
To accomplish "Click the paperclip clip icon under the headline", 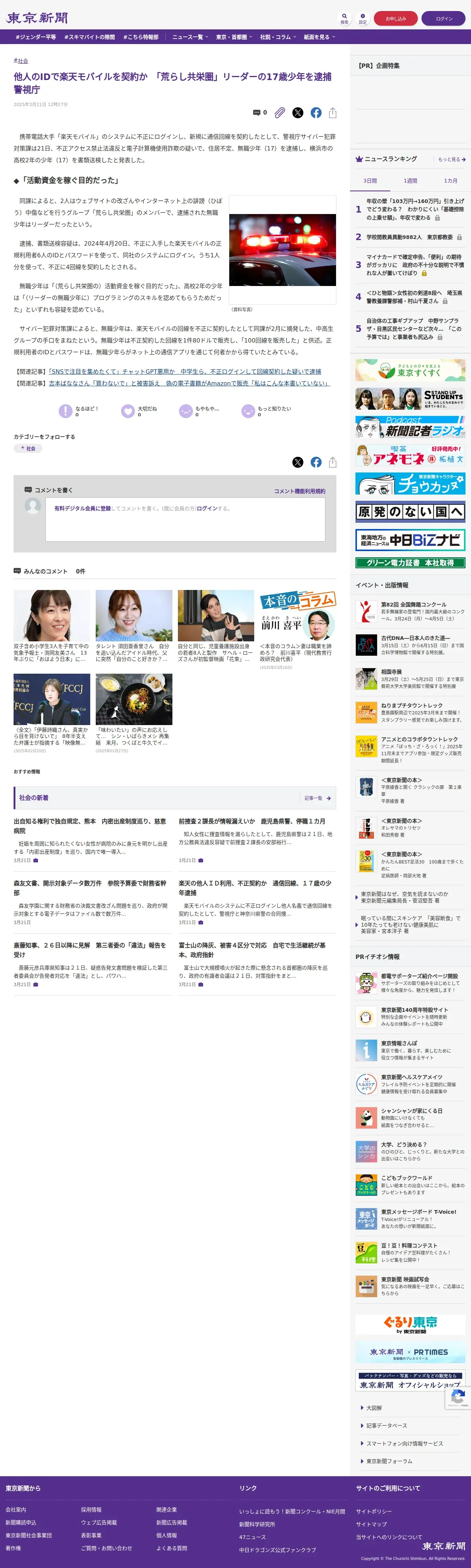I will point(279,113).
